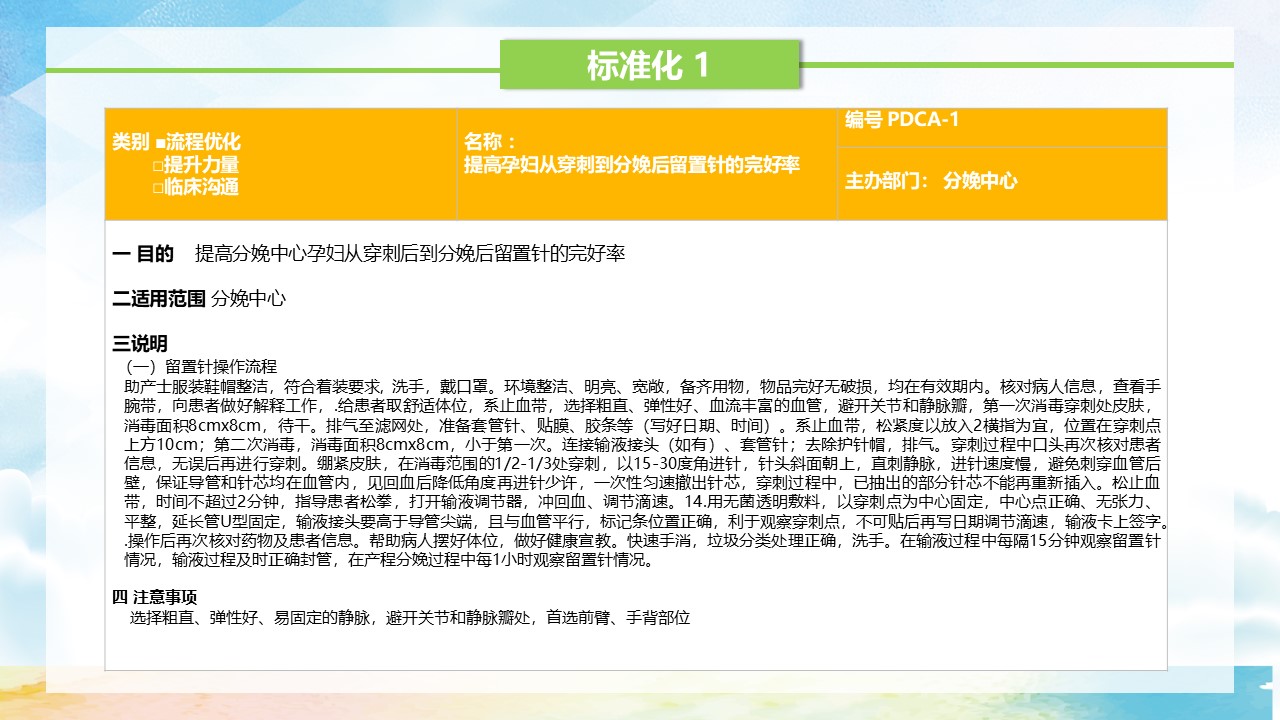This screenshot has width=1280, height=720.
Task: Select the 主办部门： 分娩中心 cell
Action: tap(931, 181)
